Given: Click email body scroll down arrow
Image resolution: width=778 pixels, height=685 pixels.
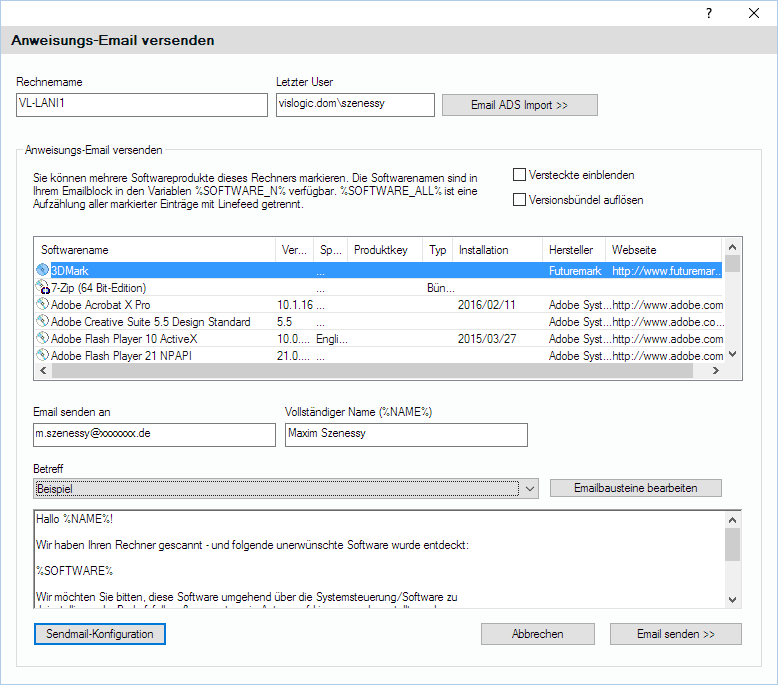Looking at the screenshot, I should pos(732,599).
